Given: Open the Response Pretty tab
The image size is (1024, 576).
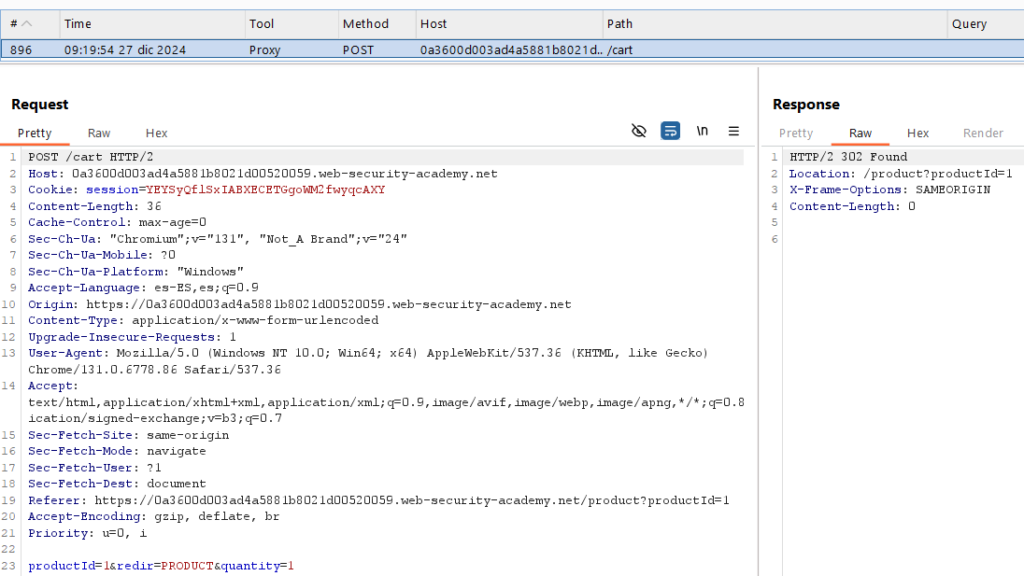Looking at the screenshot, I should pos(796,133).
